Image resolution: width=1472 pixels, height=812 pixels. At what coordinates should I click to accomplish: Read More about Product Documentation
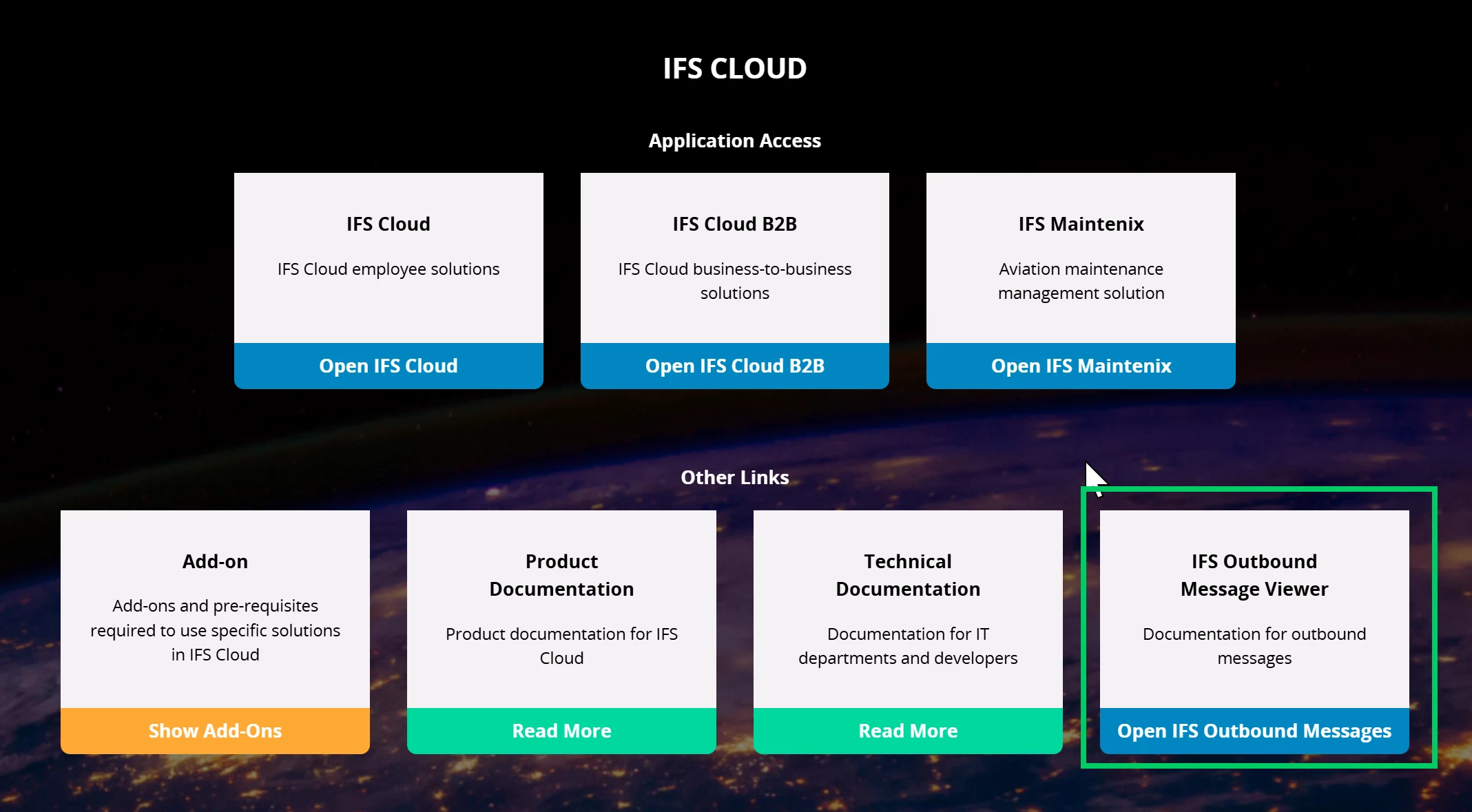click(x=561, y=731)
